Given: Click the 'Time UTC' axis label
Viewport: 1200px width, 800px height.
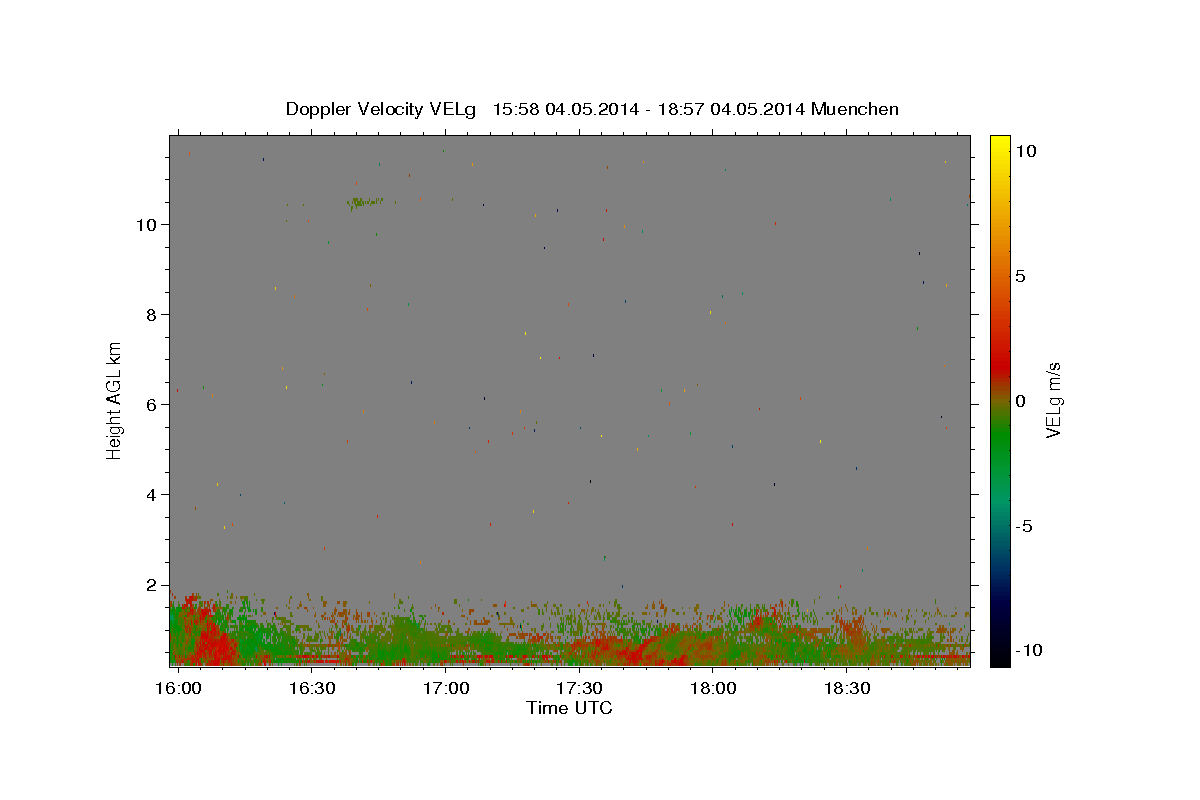Looking at the screenshot, I should 569,708.
